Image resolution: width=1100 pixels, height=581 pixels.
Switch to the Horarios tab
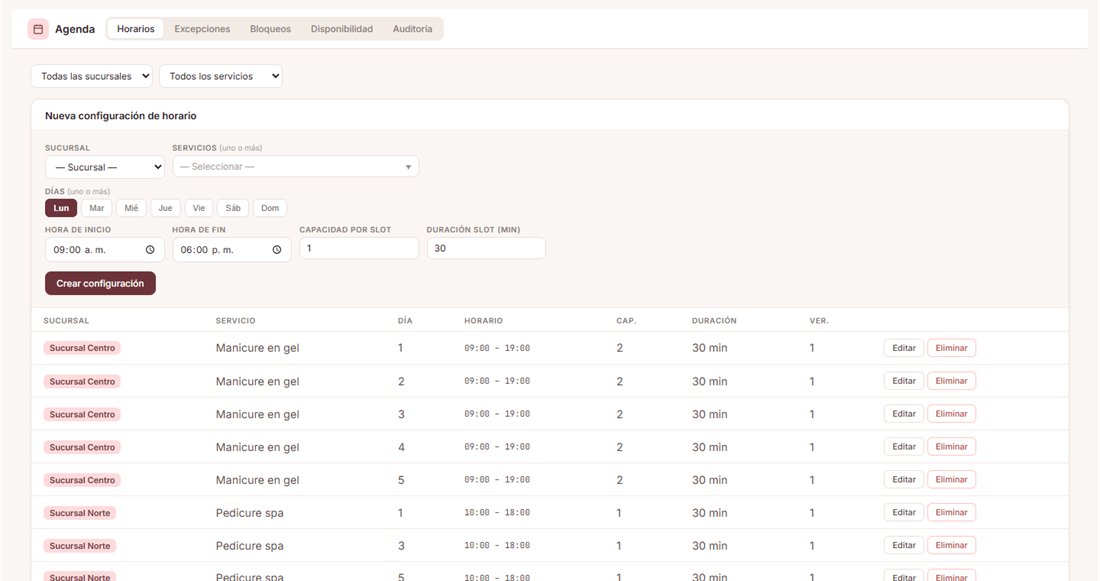point(135,29)
